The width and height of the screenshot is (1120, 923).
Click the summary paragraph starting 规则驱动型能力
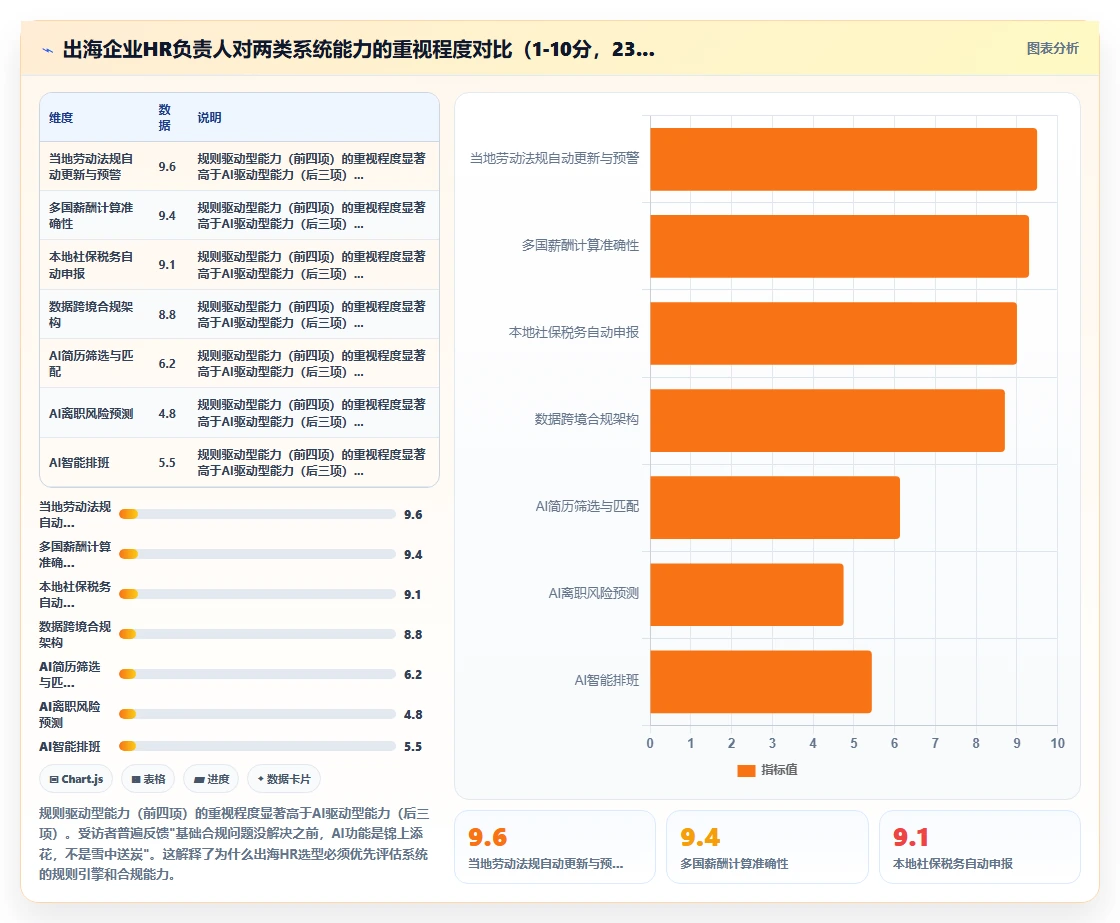click(x=234, y=844)
